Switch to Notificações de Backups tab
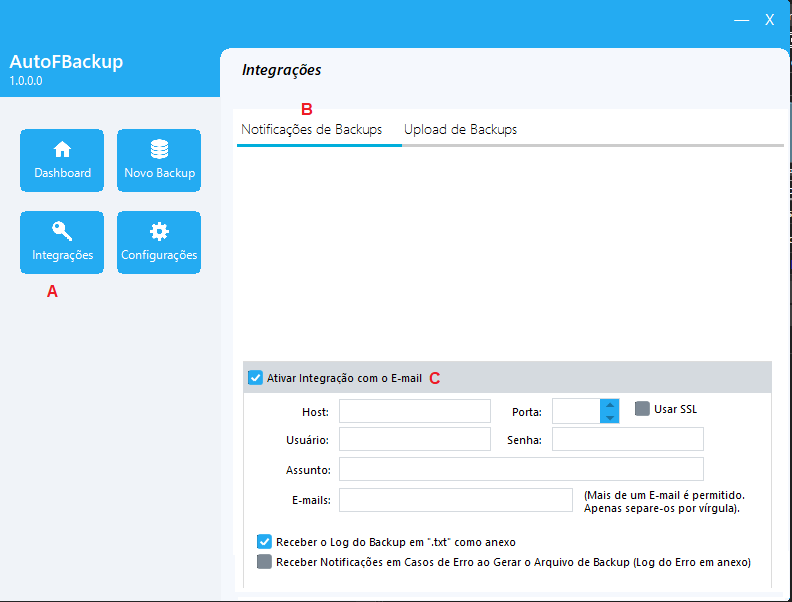792x602 pixels. pyautogui.click(x=312, y=130)
